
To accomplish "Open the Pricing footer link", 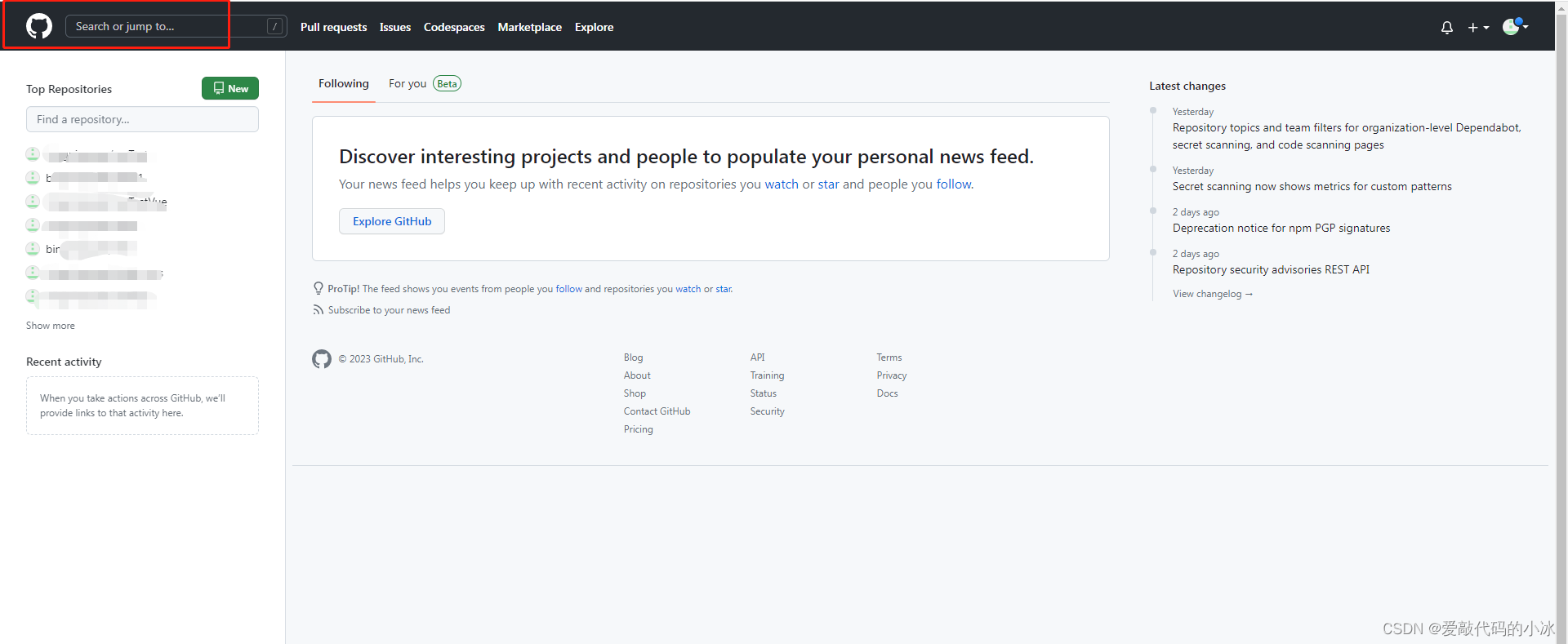I will [639, 429].
